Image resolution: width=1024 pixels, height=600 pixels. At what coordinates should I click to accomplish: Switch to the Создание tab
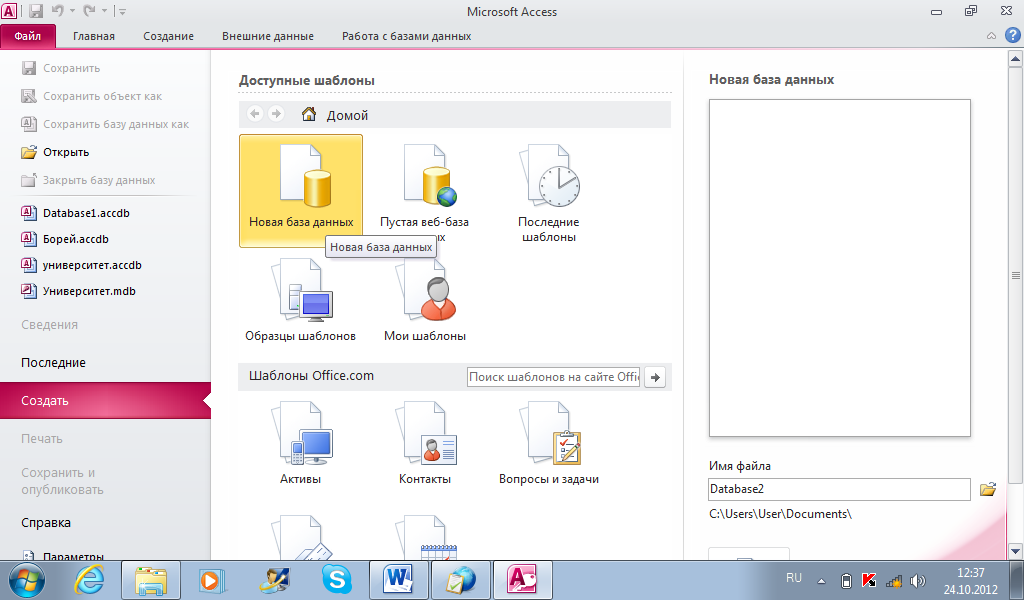[168, 36]
